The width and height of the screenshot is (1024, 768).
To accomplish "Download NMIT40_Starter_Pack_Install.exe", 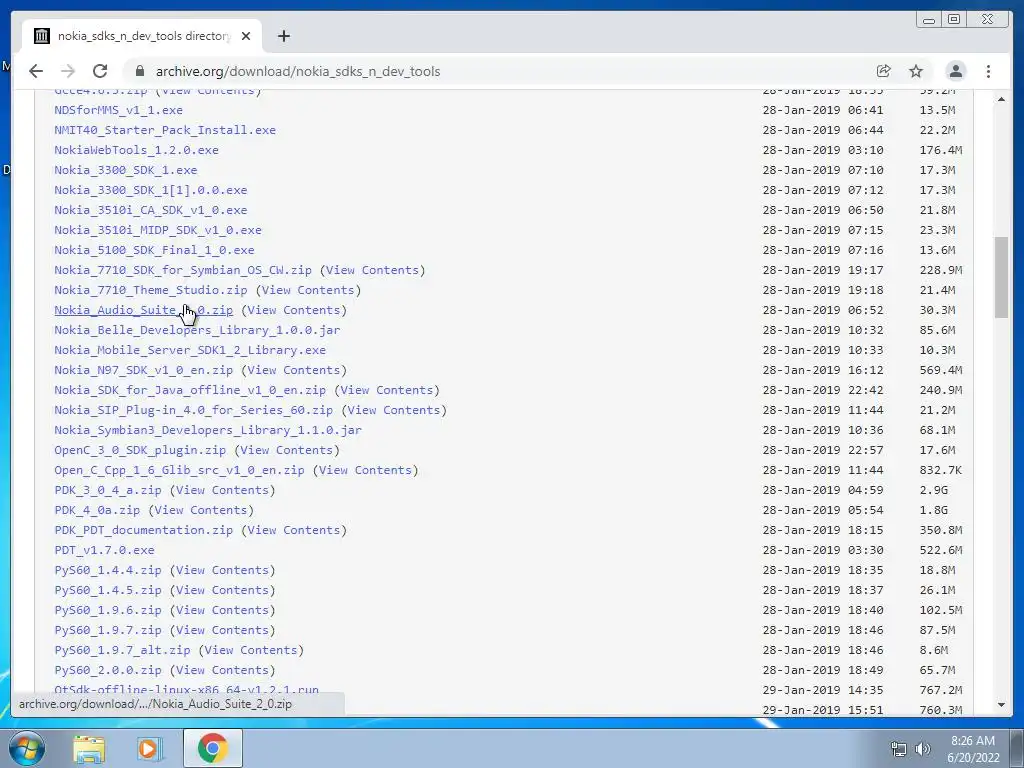I will 165,130.
